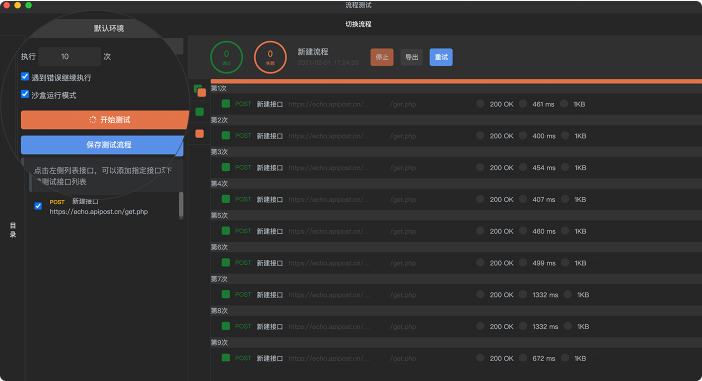Open the 默认环境 environment dropdown
This screenshot has height=381, width=702.
(109, 28)
